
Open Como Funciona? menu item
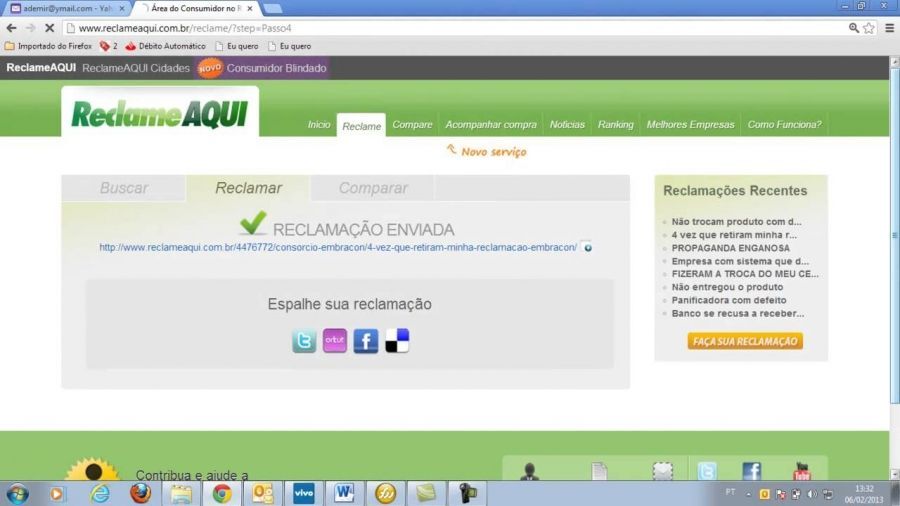784,124
